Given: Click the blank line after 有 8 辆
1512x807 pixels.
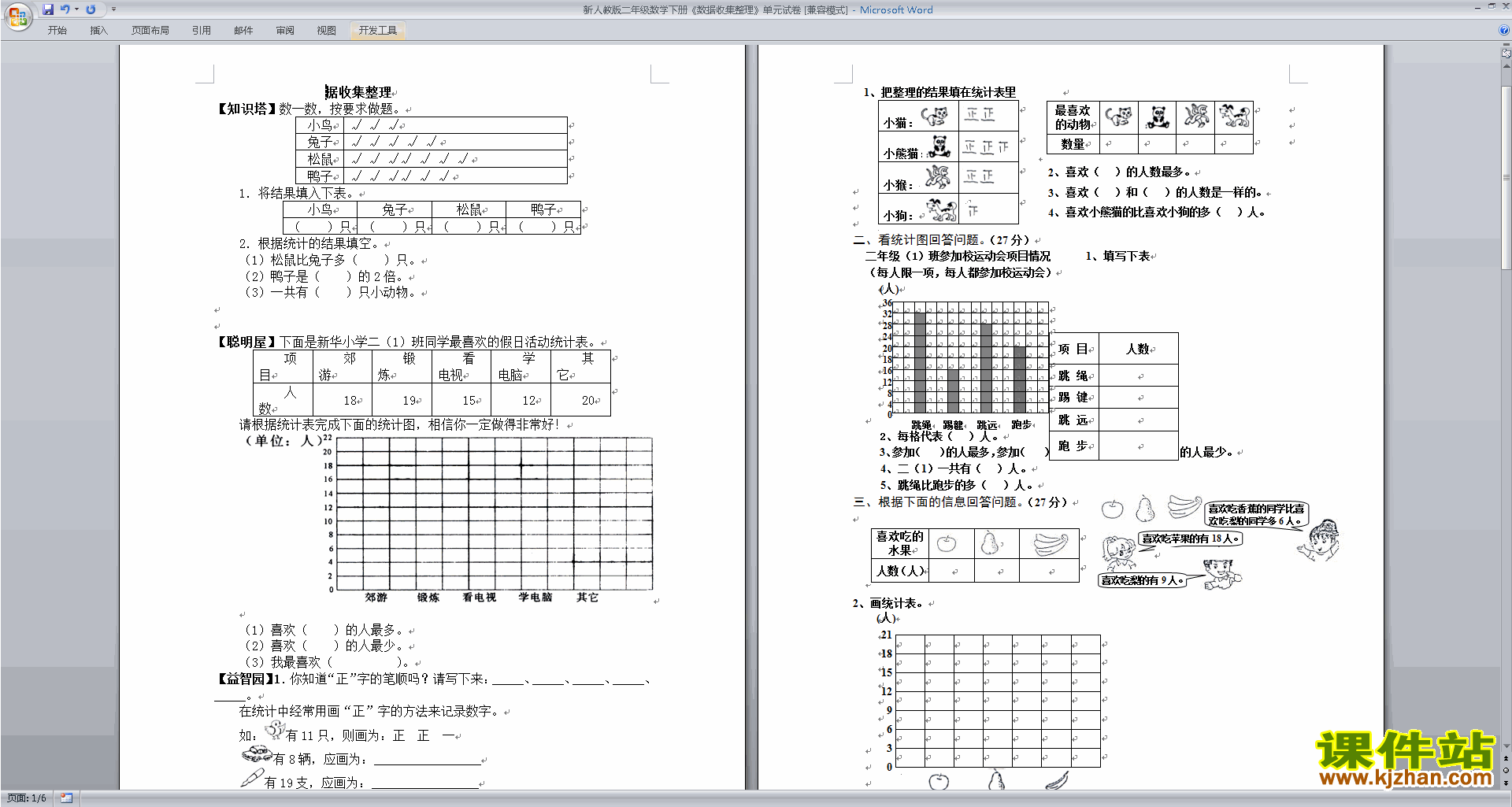Looking at the screenshot, I should click(428, 762).
